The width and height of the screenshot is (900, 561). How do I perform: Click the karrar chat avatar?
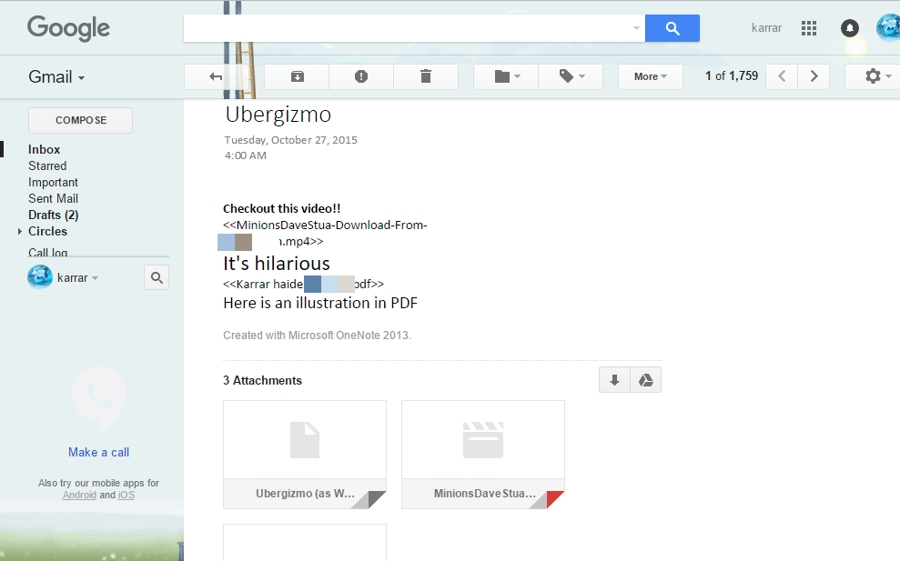point(40,277)
